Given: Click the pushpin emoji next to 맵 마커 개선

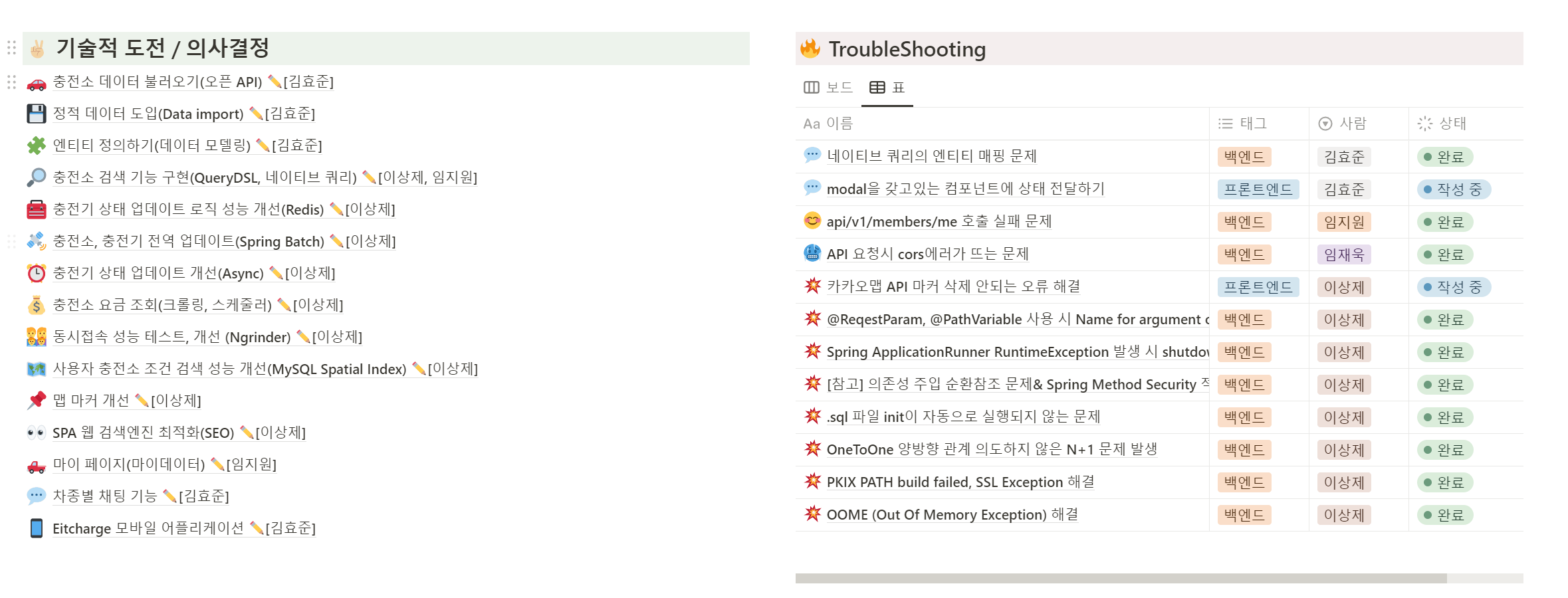Looking at the screenshot, I should coord(36,401).
